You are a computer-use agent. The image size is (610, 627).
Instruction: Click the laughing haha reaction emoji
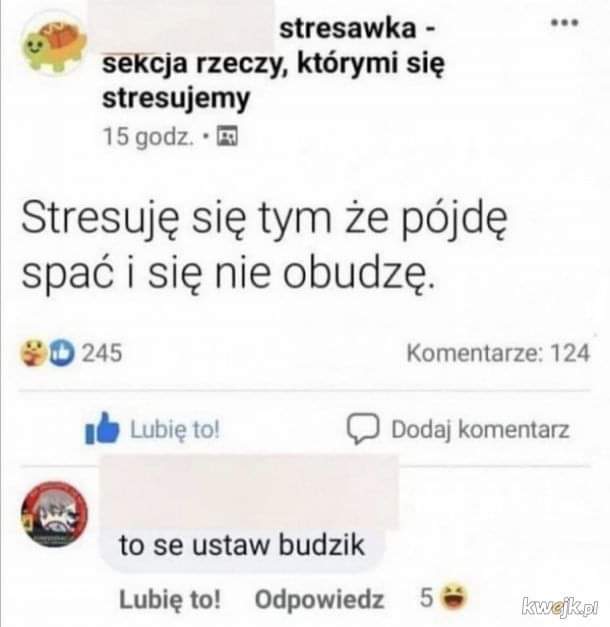click(x=454, y=597)
